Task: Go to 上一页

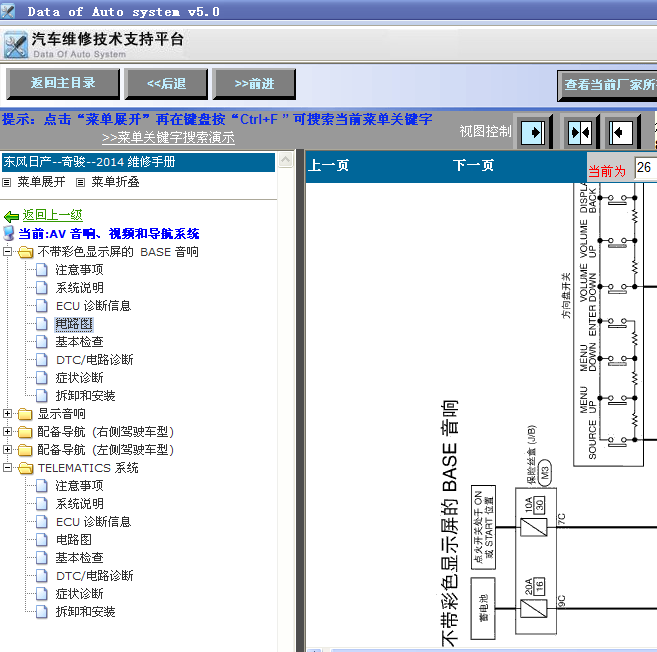Action: [x=328, y=166]
